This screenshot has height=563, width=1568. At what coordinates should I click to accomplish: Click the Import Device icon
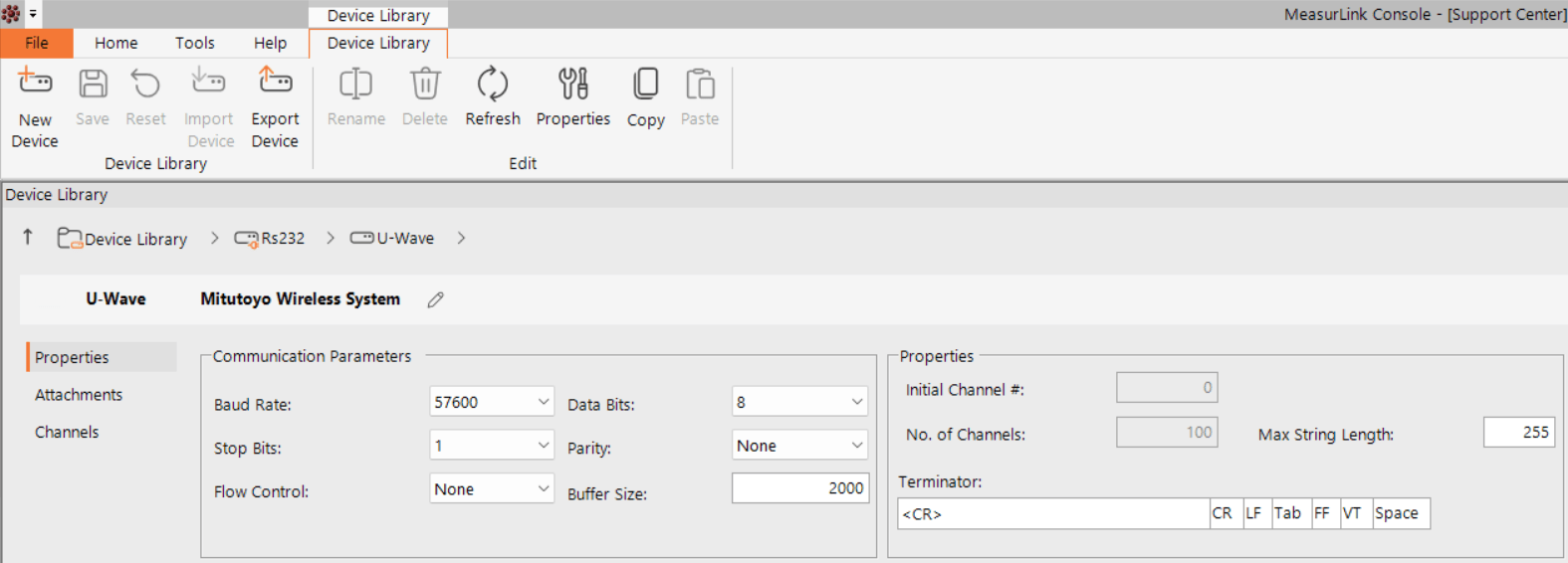click(208, 82)
